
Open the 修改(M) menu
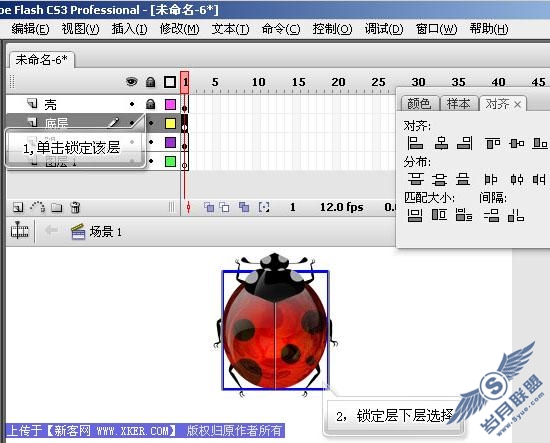point(179,29)
